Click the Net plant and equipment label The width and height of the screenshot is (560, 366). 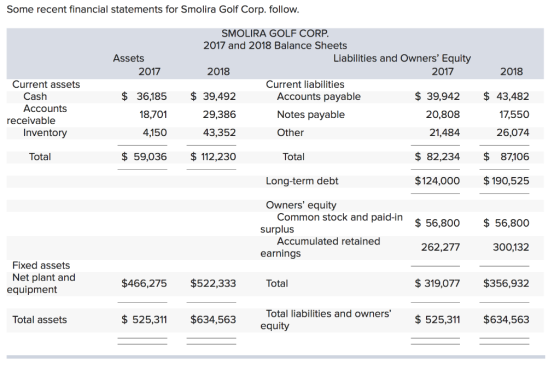(x=41, y=284)
